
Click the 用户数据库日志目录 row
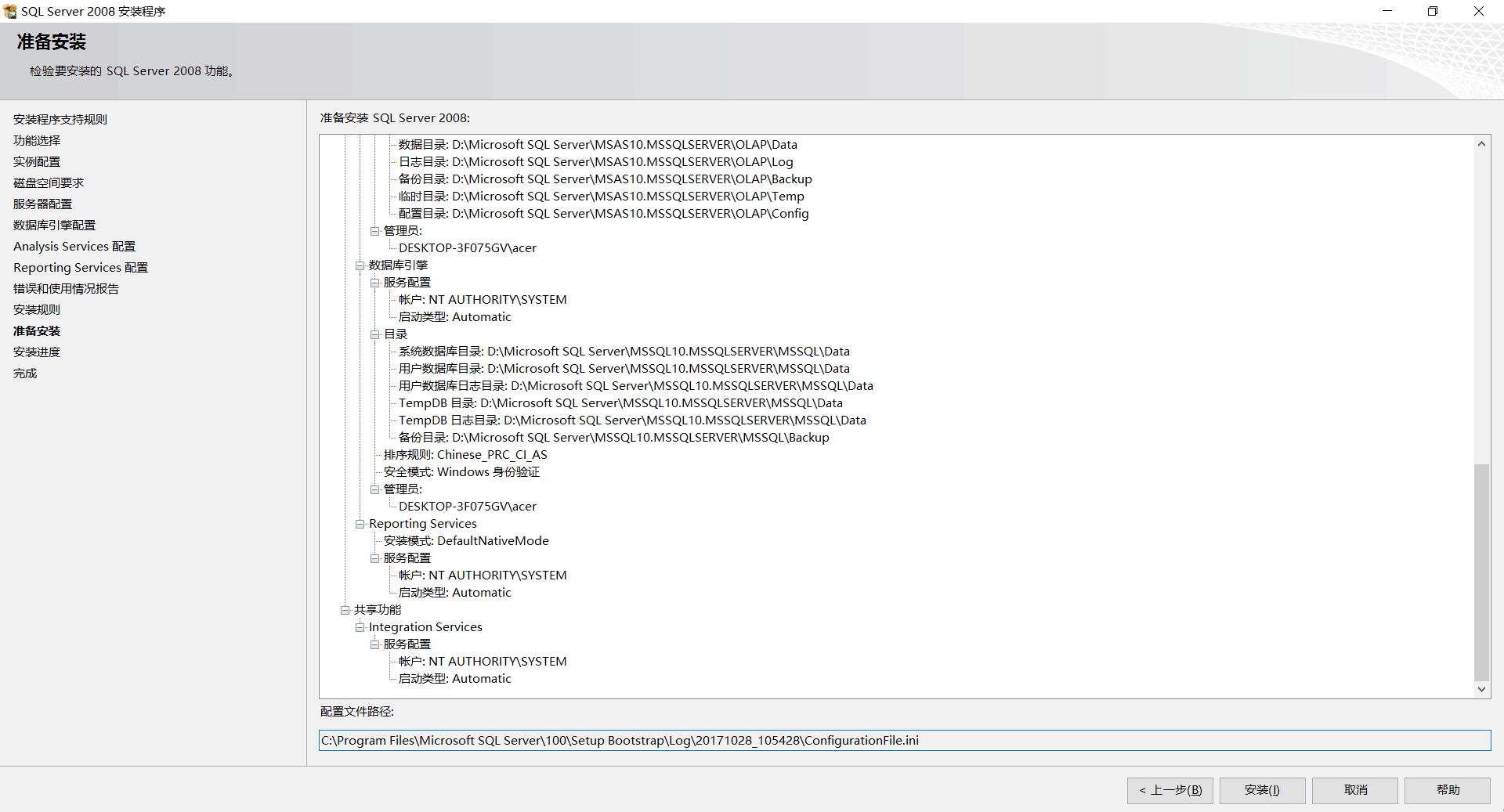[x=636, y=386]
